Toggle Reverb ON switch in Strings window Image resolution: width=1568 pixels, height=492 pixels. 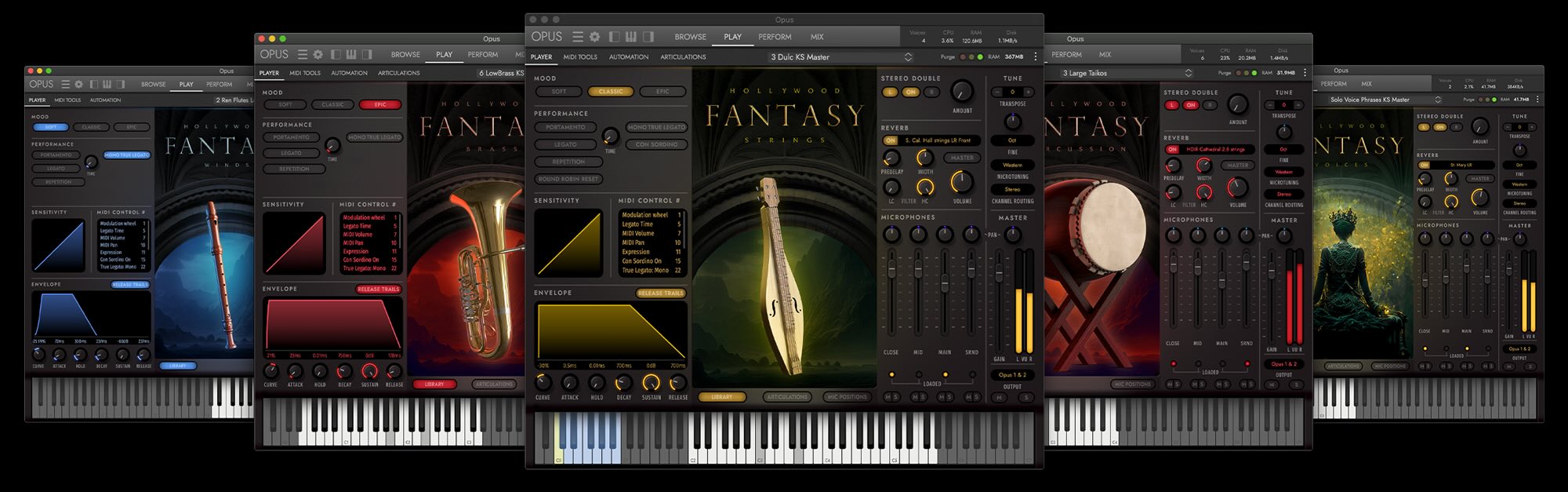891,140
